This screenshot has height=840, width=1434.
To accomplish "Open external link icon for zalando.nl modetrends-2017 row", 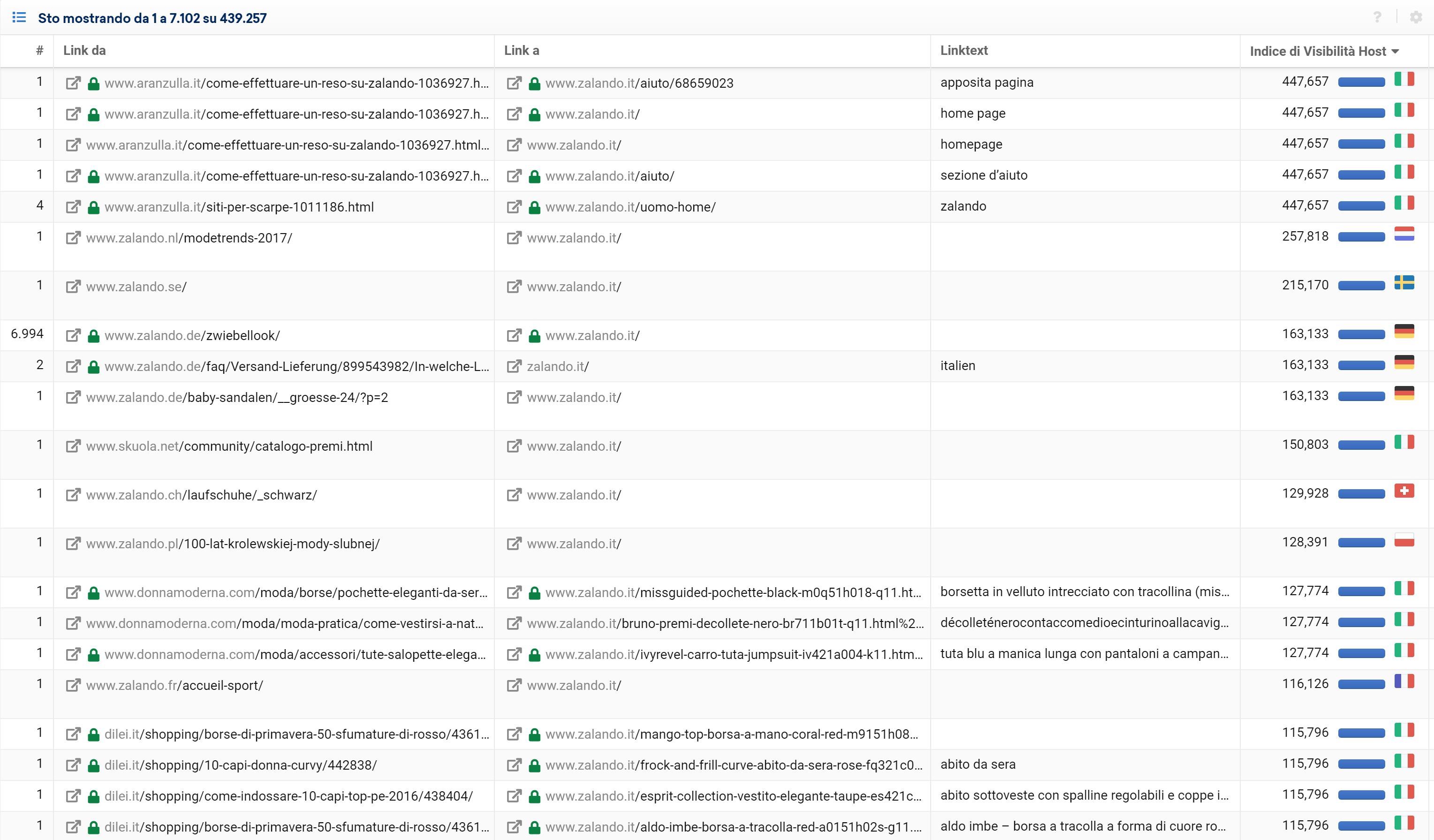I will [73, 237].
